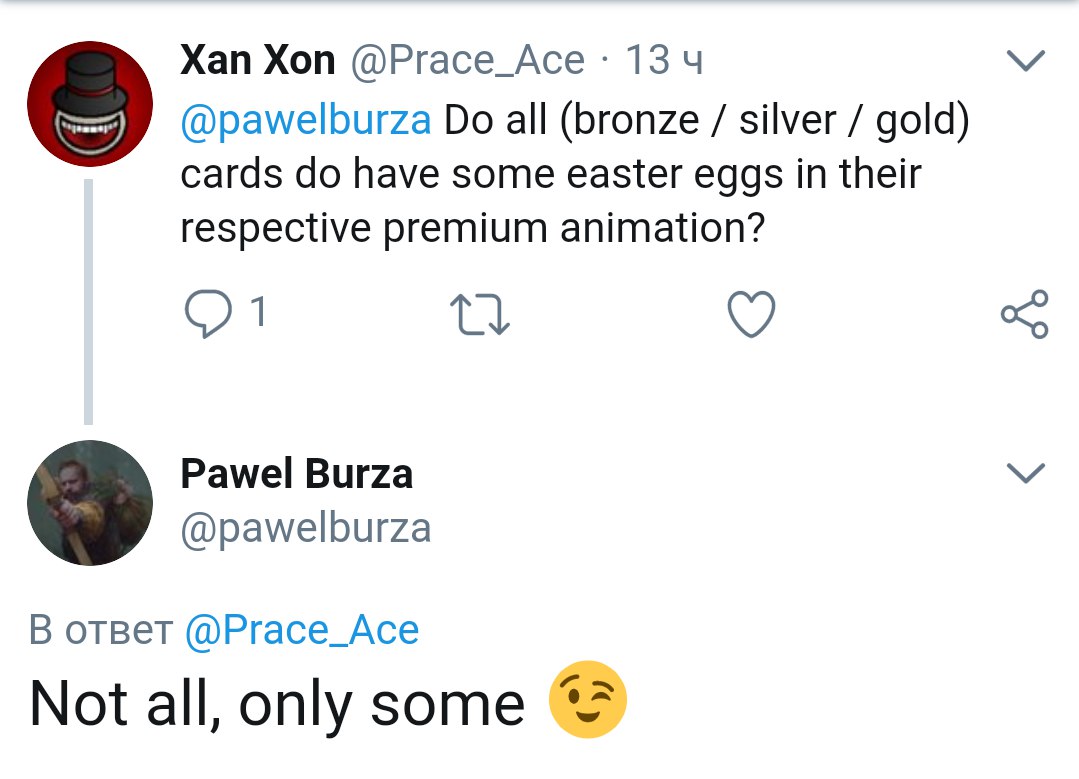Click the winking face emoji
The height and width of the screenshot is (779, 1079).
[x=588, y=700]
